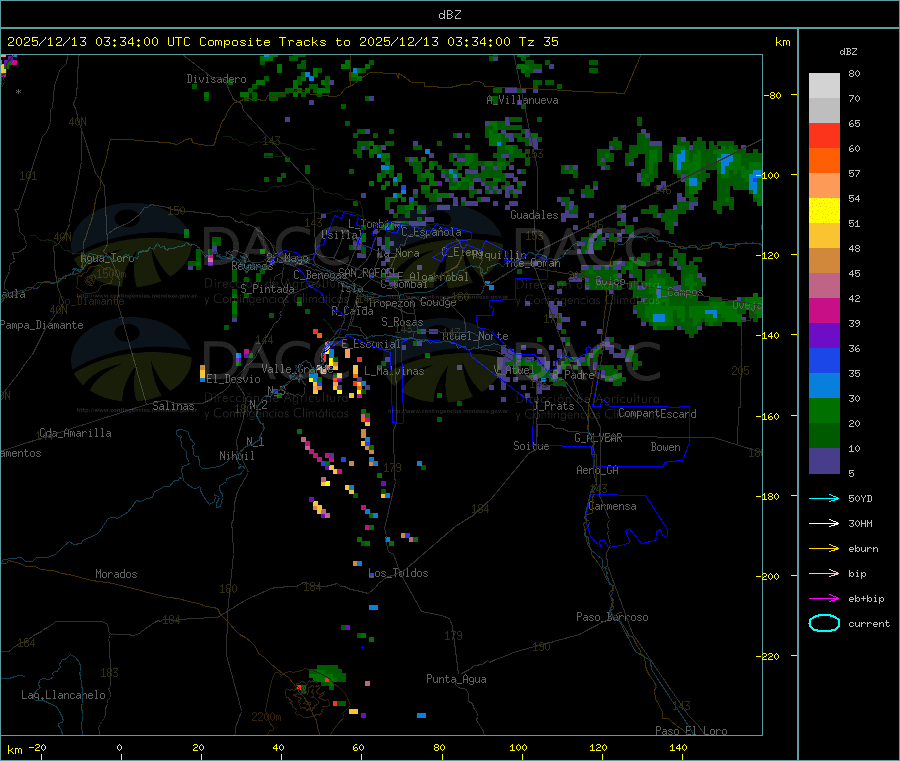Image resolution: width=900 pixels, height=761 pixels.
Task: Click the Punta_Agua map label
Action: pos(456,680)
